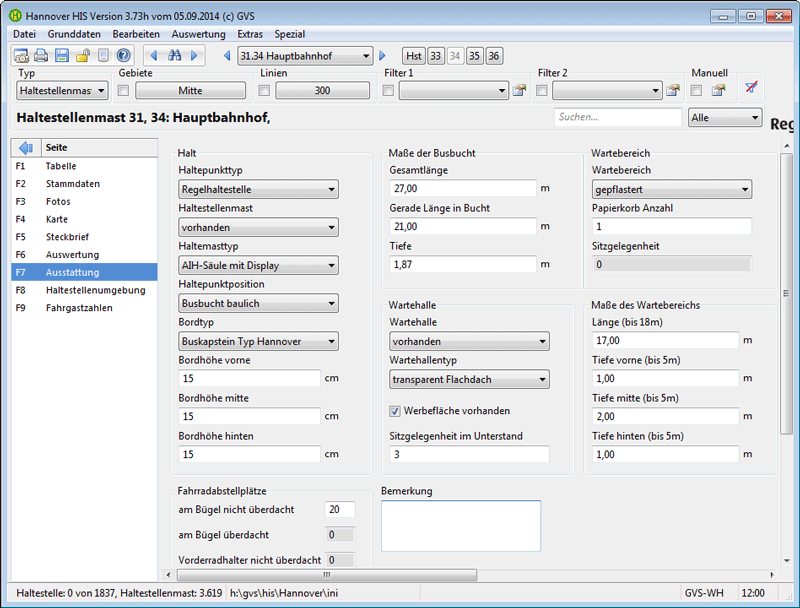
Task: Open the Auswertung menu
Action: point(198,34)
